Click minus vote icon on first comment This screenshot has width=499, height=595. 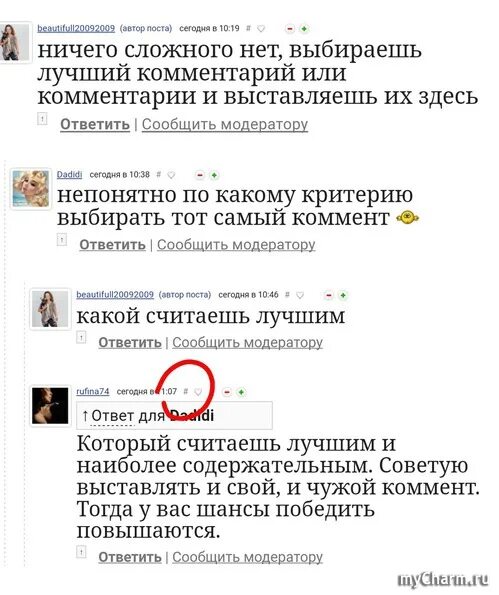click(290, 28)
